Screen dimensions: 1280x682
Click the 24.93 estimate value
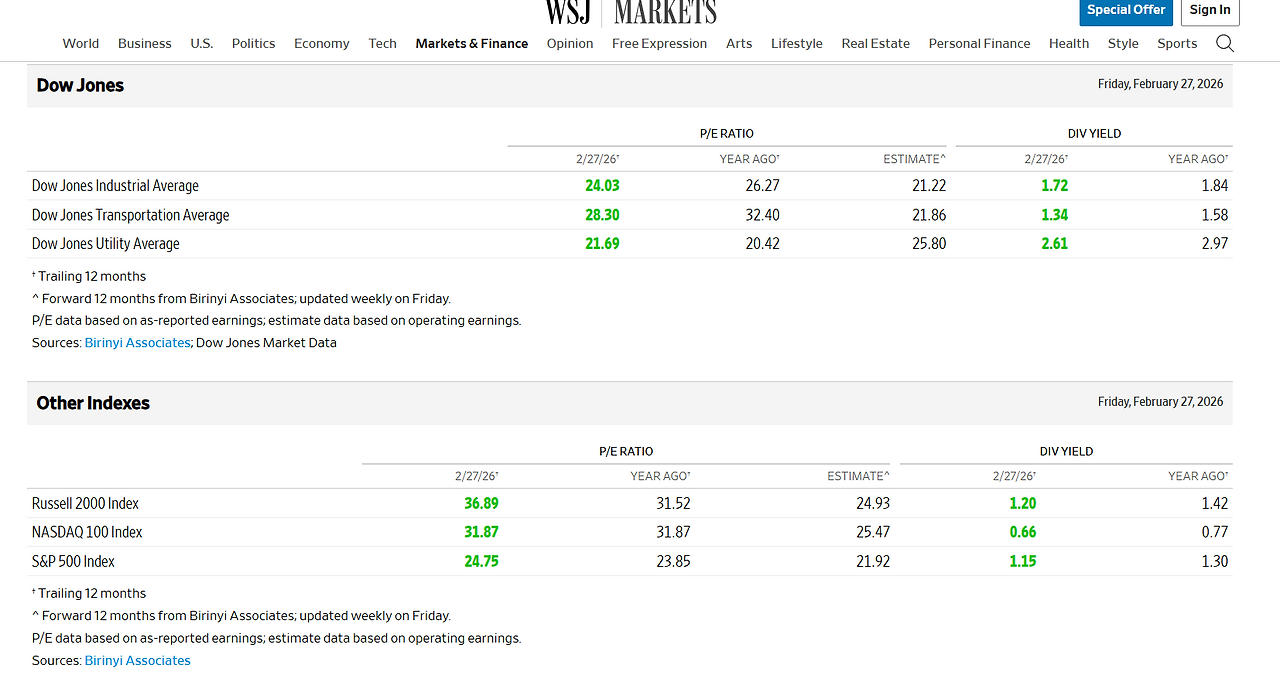[x=873, y=504]
